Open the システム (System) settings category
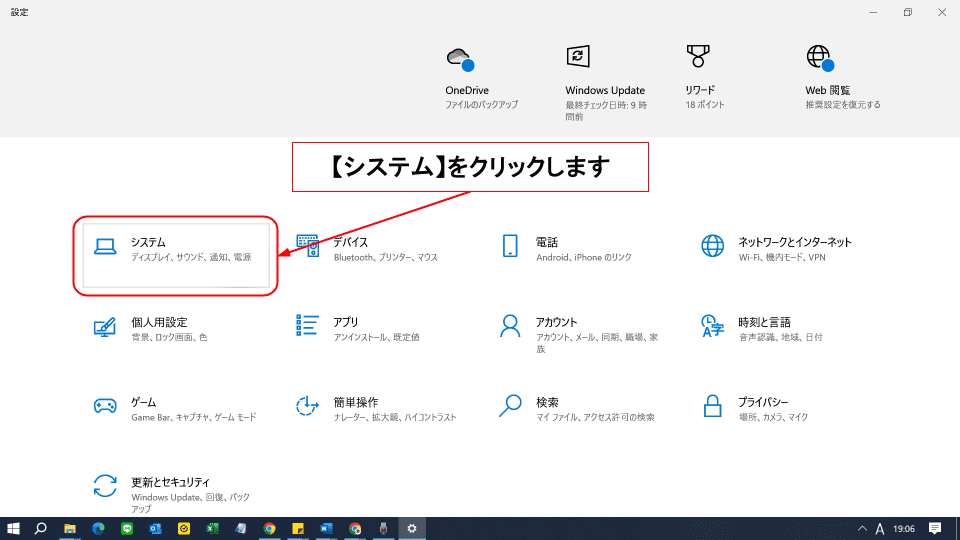Screen dimensions: 960x540 (x=175, y=250)
